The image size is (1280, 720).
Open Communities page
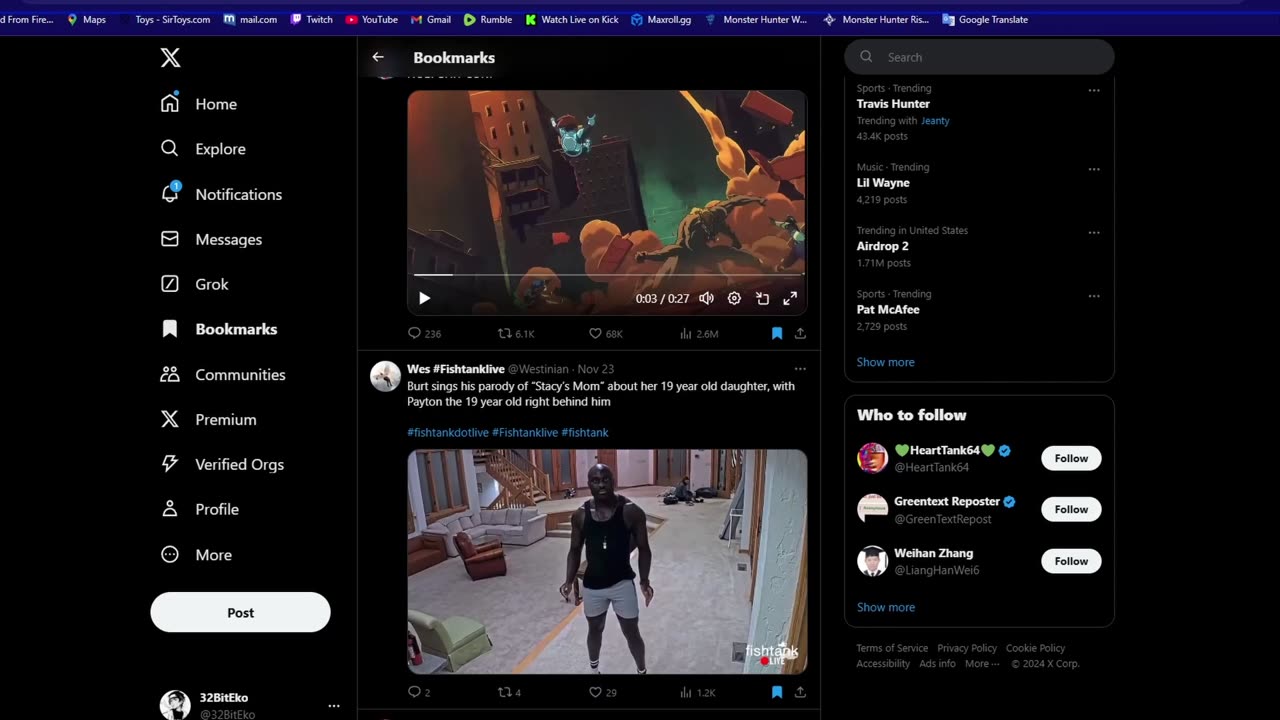tap(223, 374)
